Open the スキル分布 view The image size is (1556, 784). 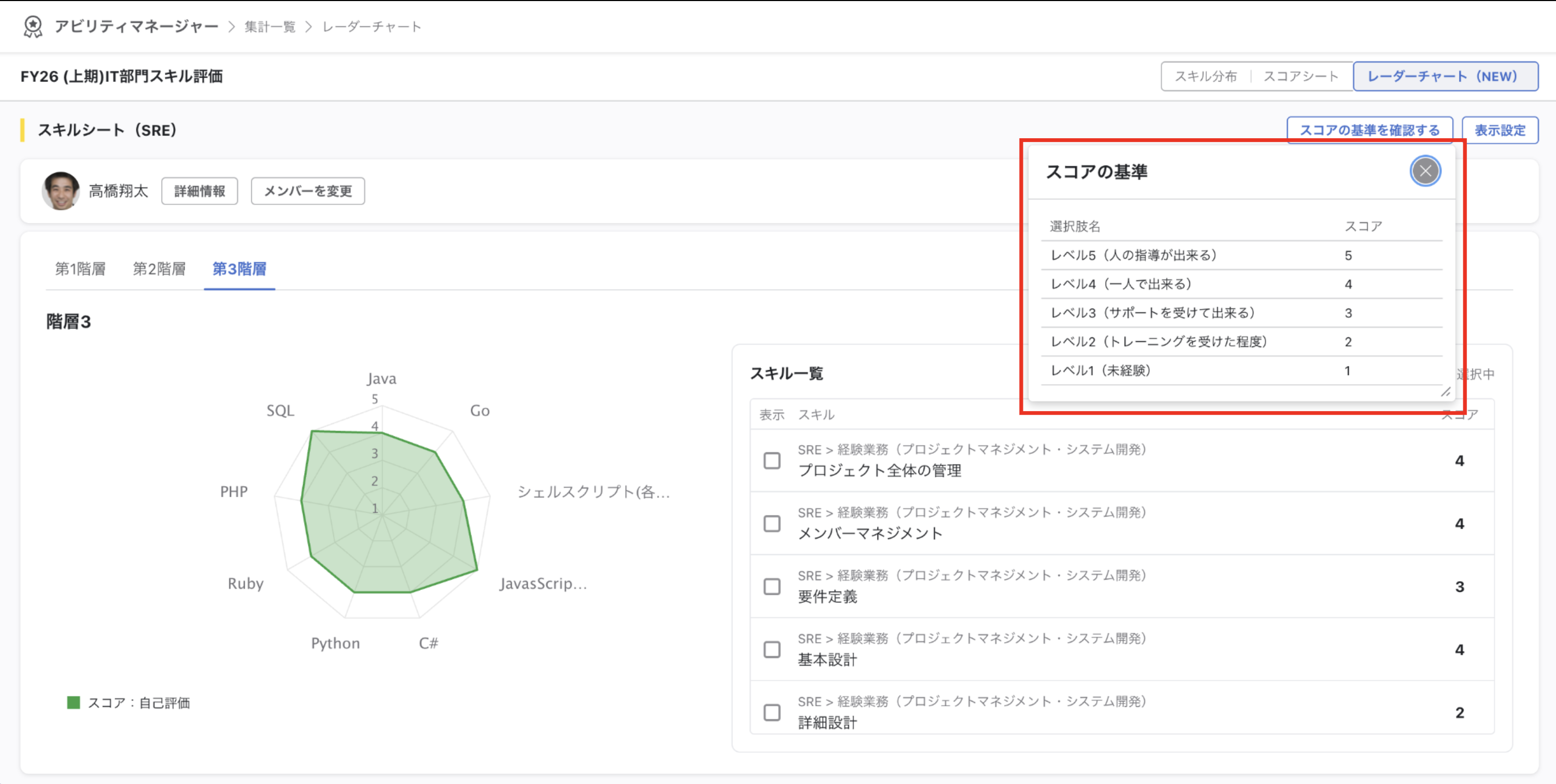[x=1206, y=76]
